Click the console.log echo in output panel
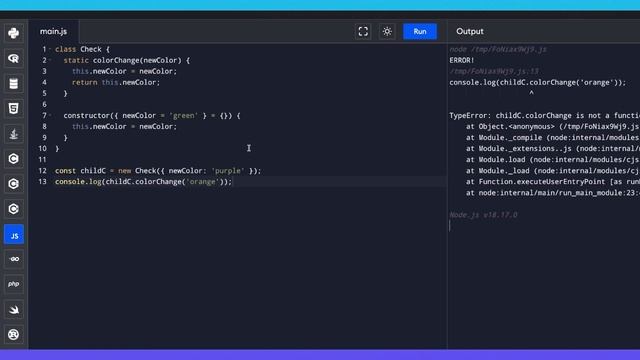Screen dimensions: 640x360 (x=538, y=82)
